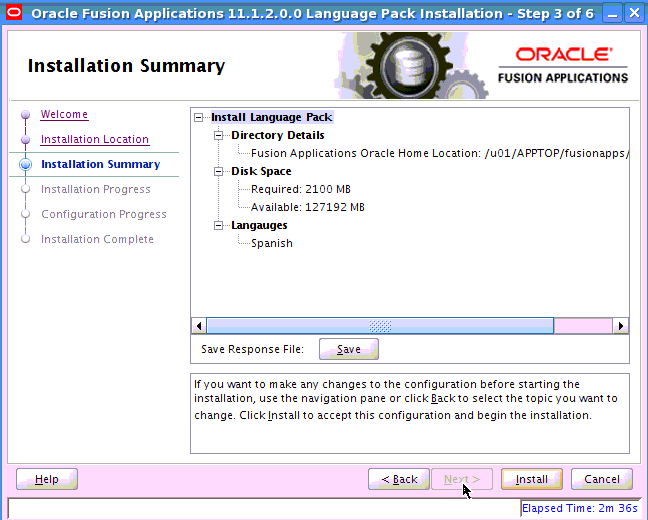The height and width of the screenshot is (520, 648).
Task: Click the Elapsed Time status text
Action: point(580,508)
